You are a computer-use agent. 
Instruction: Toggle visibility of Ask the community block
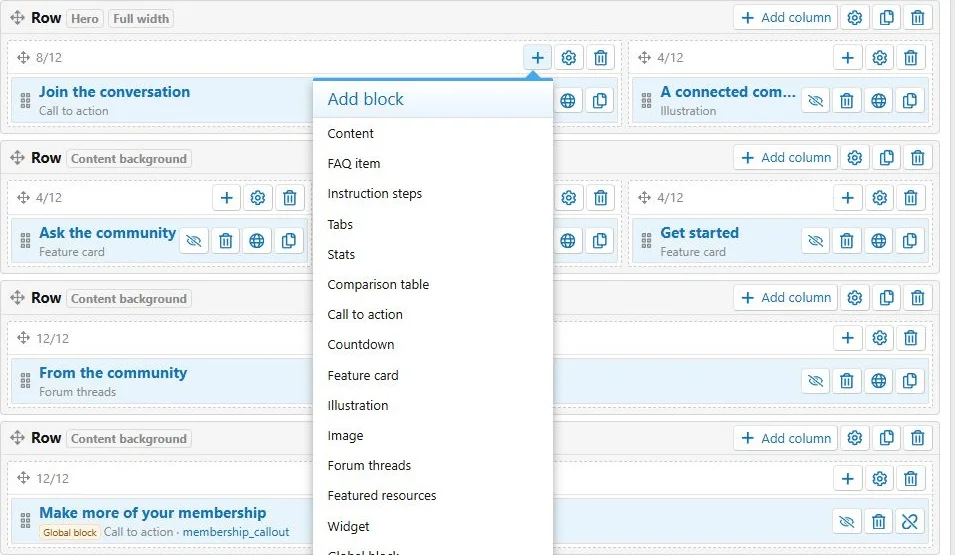point(194,241)
